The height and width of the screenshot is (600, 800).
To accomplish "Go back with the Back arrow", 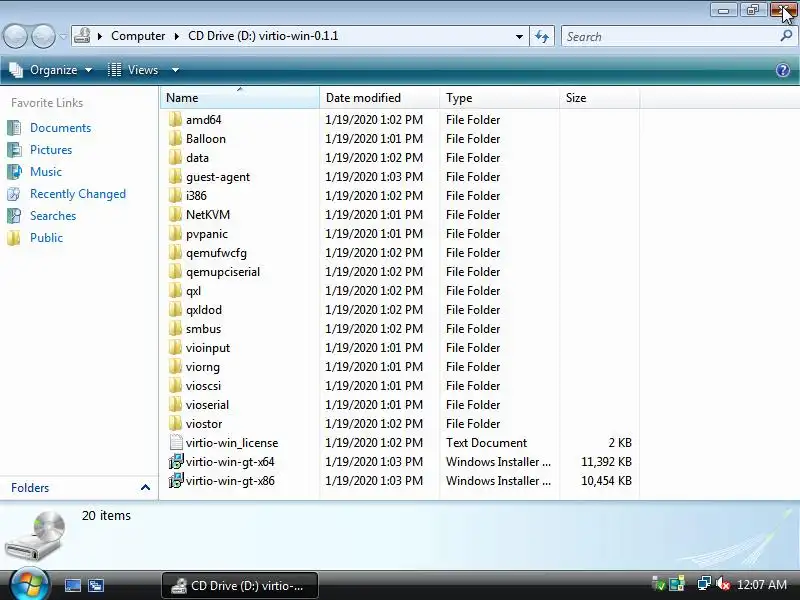I will coord(15,36).
